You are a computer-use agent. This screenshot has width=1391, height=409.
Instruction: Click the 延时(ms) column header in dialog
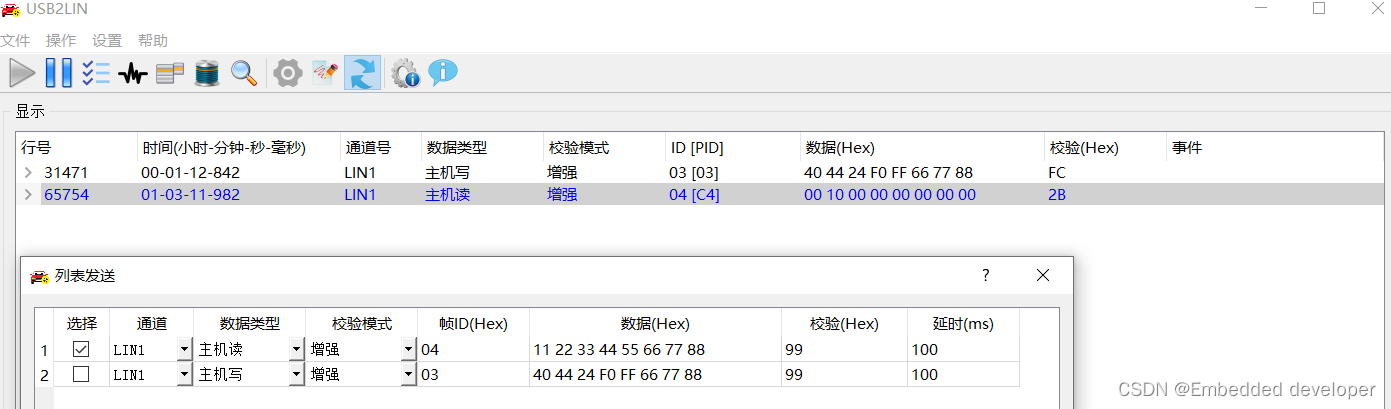click(x=963, y=324)
